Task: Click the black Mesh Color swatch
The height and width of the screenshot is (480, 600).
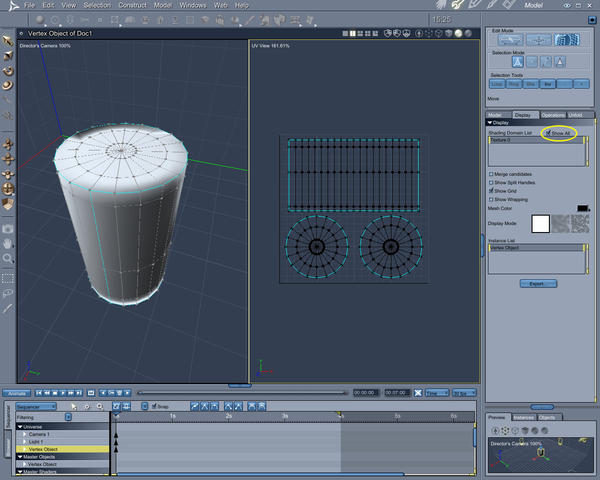Action: click(x=583, y=208)
